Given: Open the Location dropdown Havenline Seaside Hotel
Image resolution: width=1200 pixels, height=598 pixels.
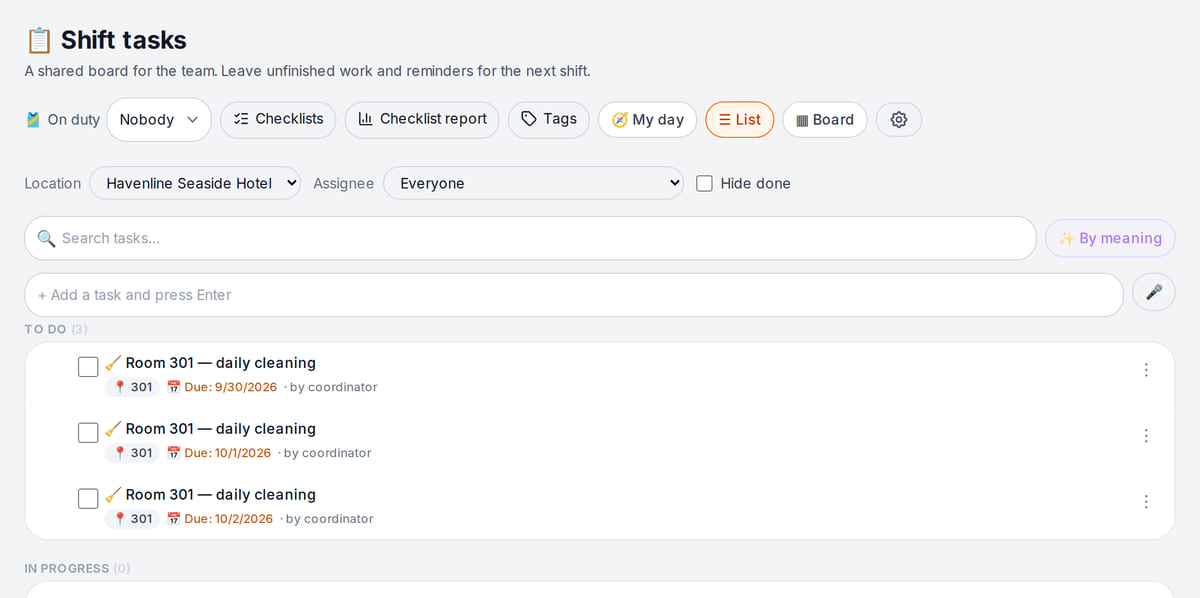Looking at the screenshot, I should [x=195, y=183].
